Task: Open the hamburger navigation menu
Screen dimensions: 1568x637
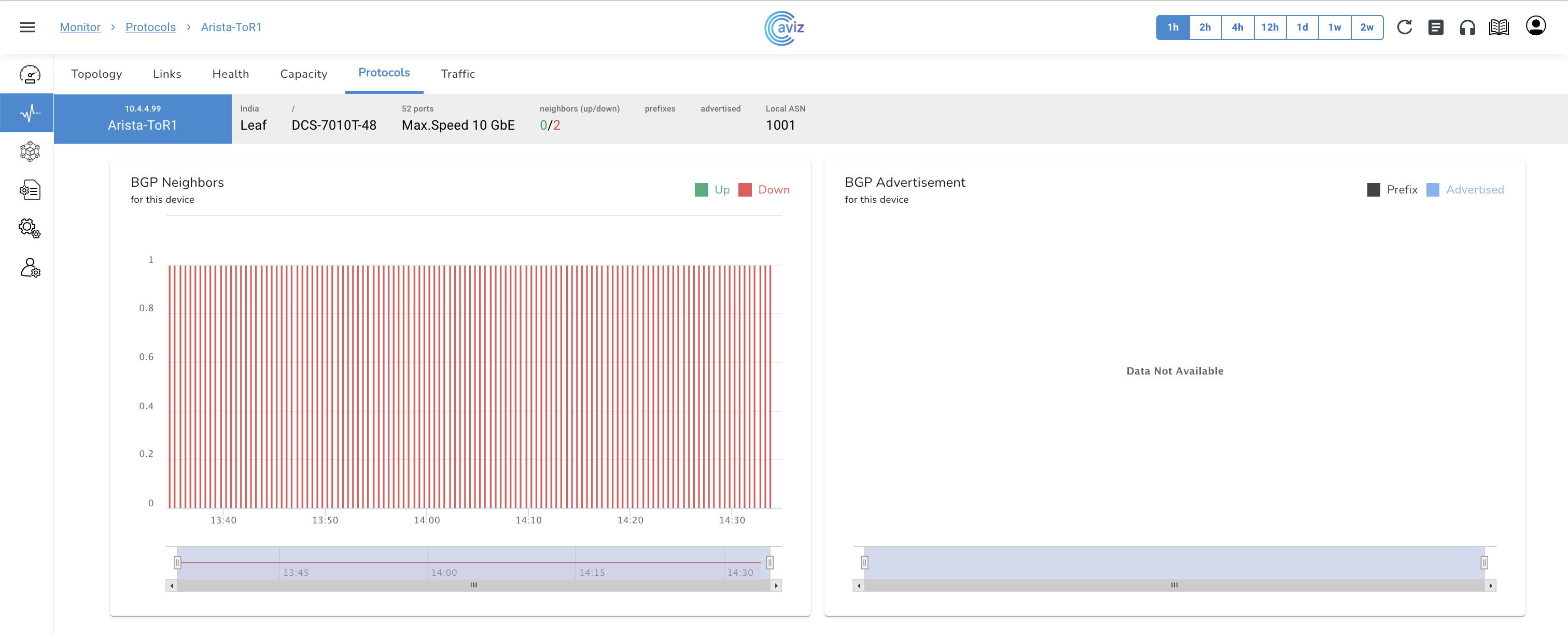Action: pyautogui.click(x=27, y=27)
